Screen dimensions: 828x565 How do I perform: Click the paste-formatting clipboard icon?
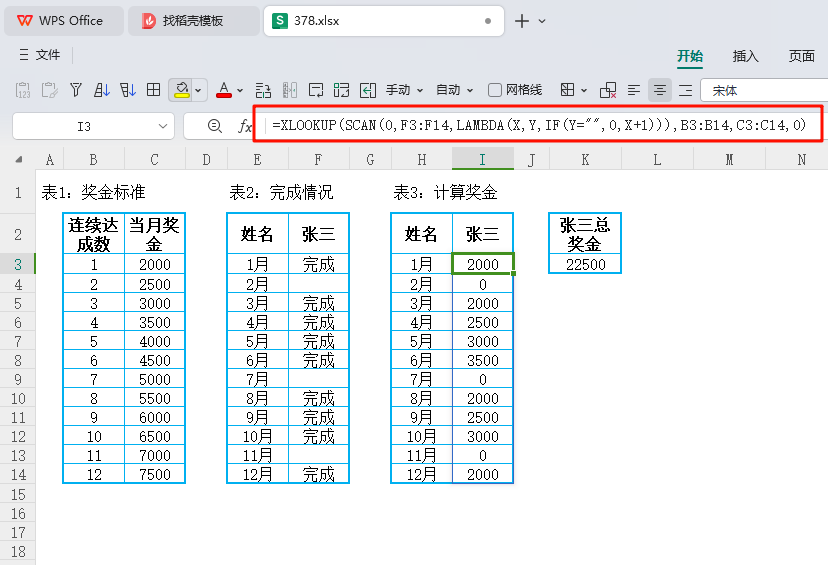click(49, 90)
